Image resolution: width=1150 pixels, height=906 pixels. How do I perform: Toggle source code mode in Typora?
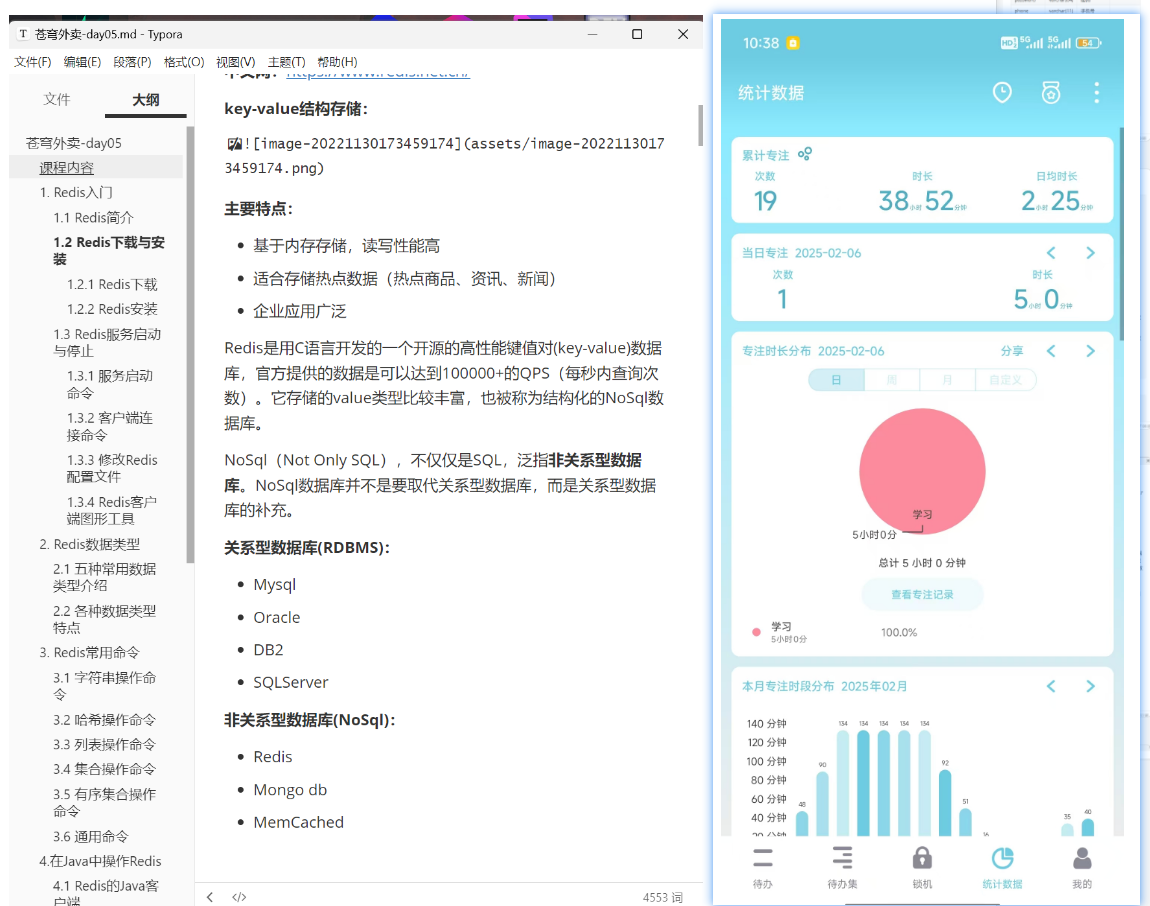pos(239,897)
